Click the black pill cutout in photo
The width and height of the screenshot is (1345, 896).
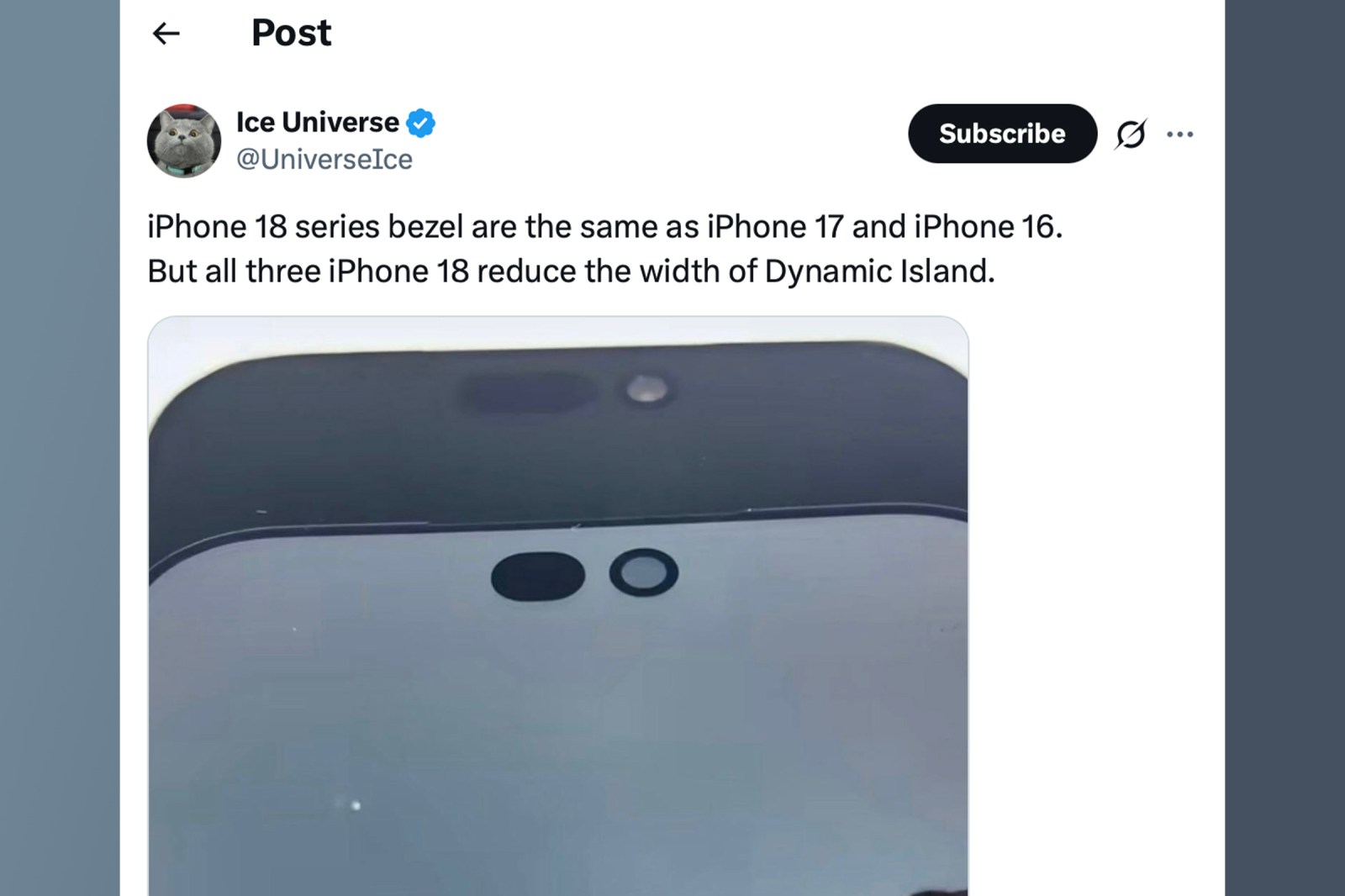click(x=538, y=577)
